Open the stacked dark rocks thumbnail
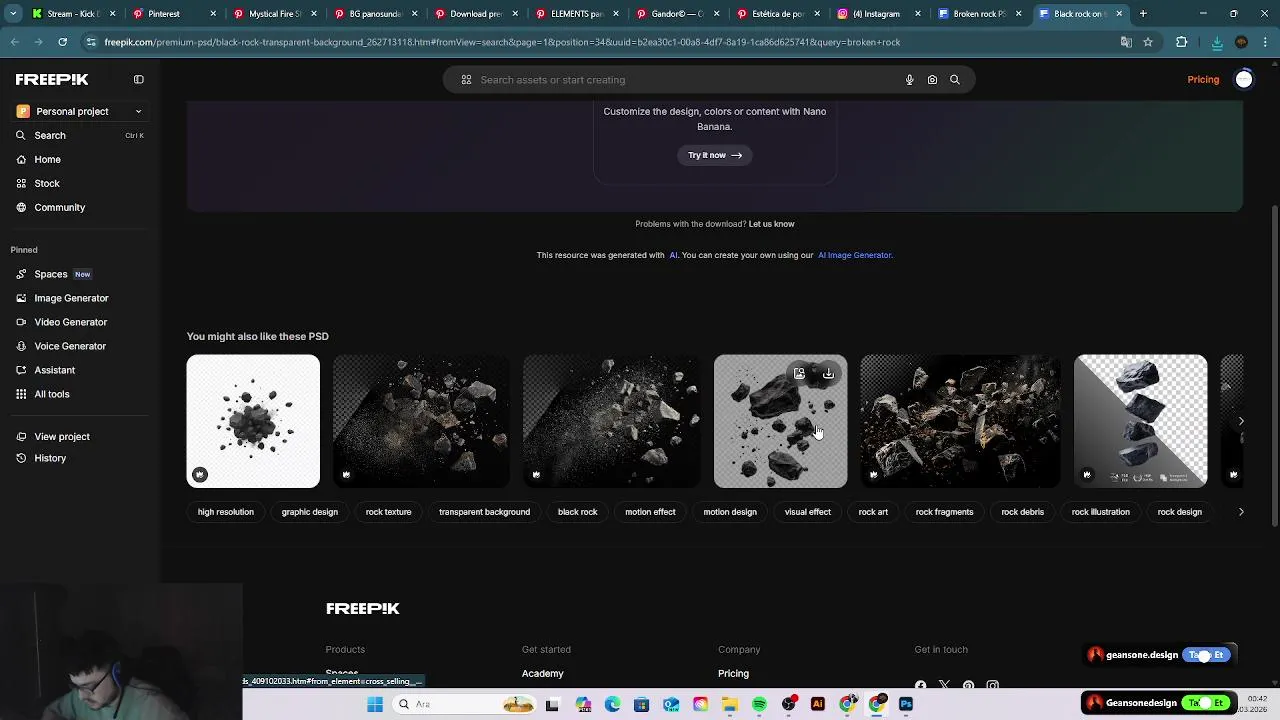Viewport: 1280px width, 720px height. click(1141, 421)
